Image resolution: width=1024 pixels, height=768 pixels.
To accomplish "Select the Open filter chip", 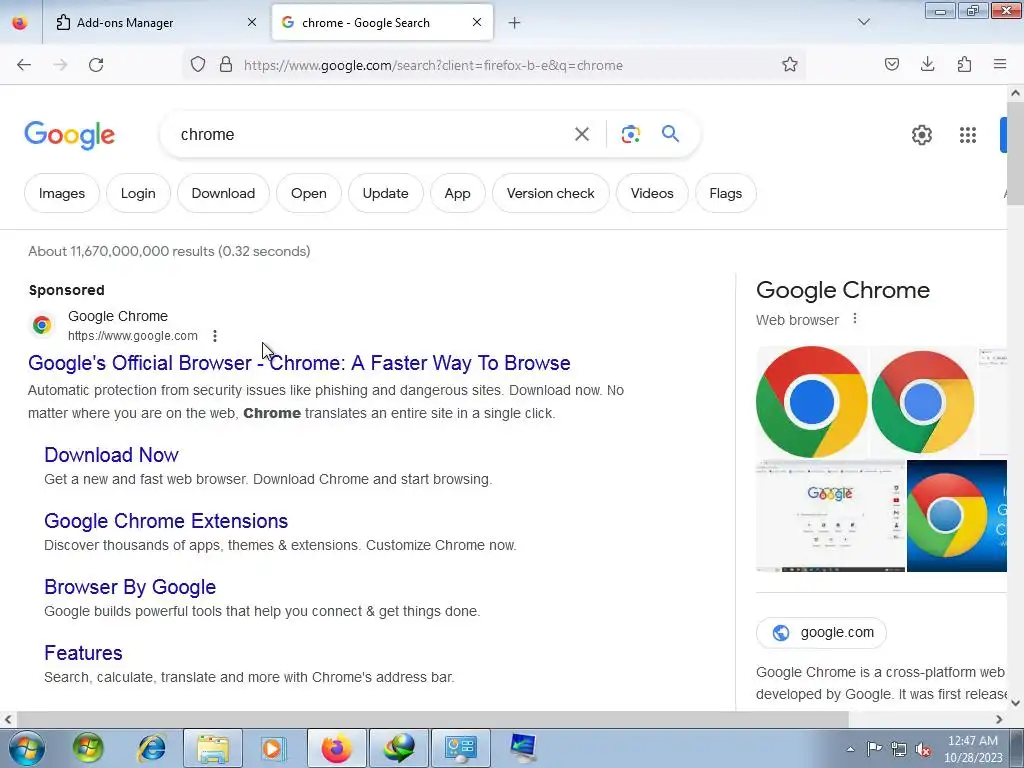I will [309, 193].
